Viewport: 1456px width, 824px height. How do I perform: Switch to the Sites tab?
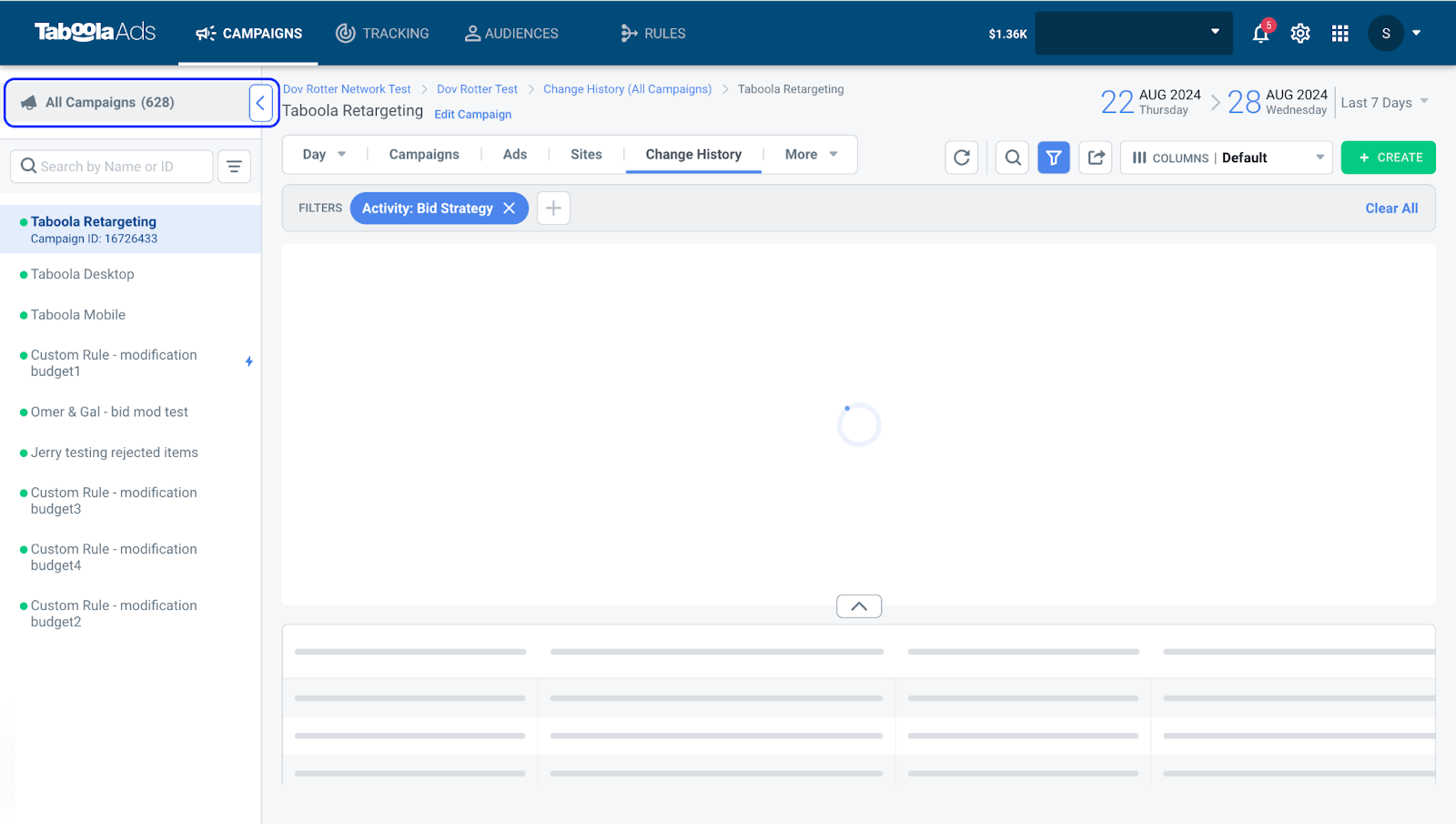pos(586,155)
